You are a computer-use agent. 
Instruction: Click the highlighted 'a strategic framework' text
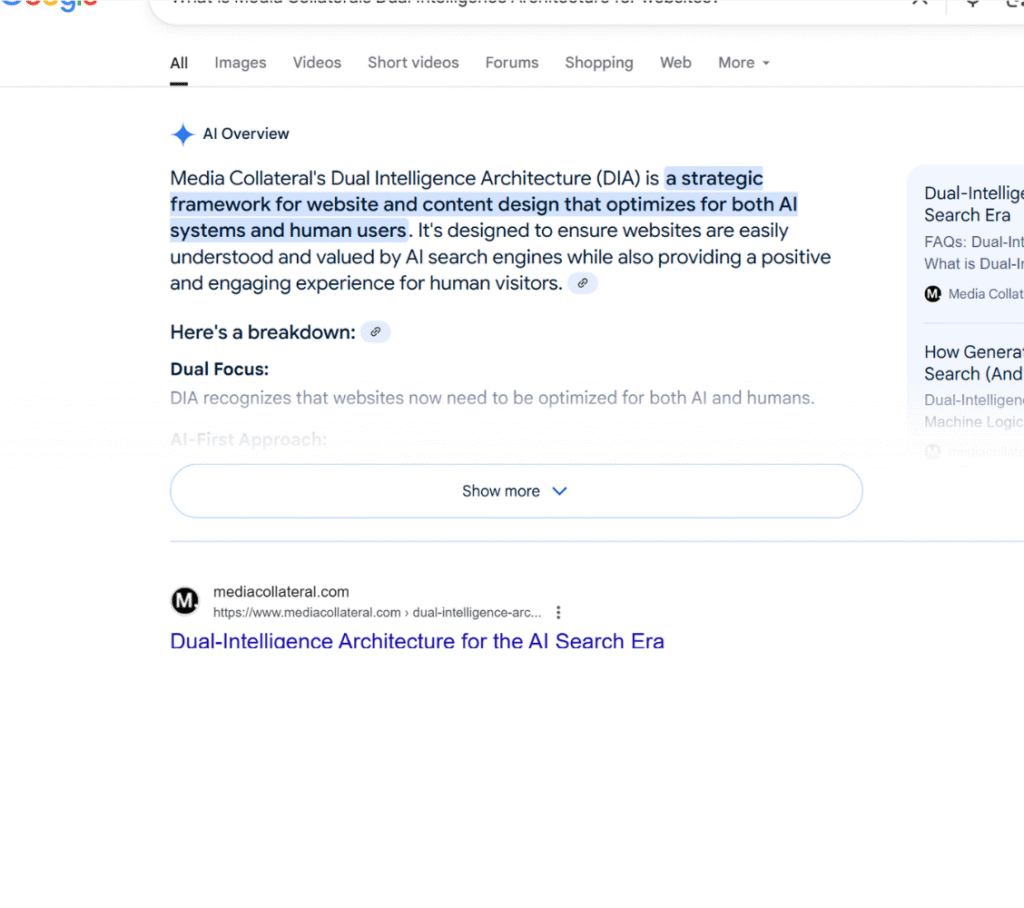point(483,204)
